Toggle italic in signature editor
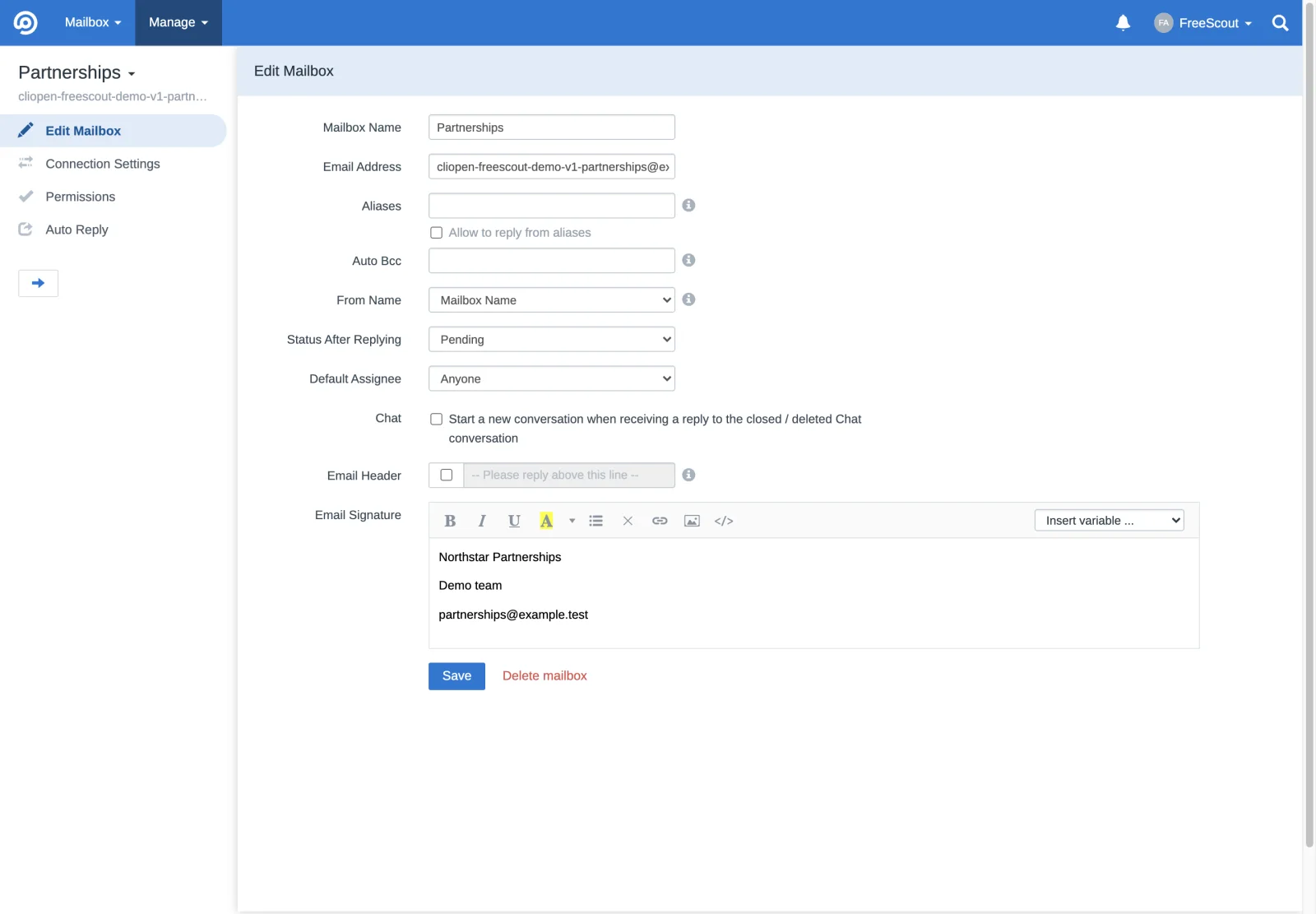 click(482, 521)
